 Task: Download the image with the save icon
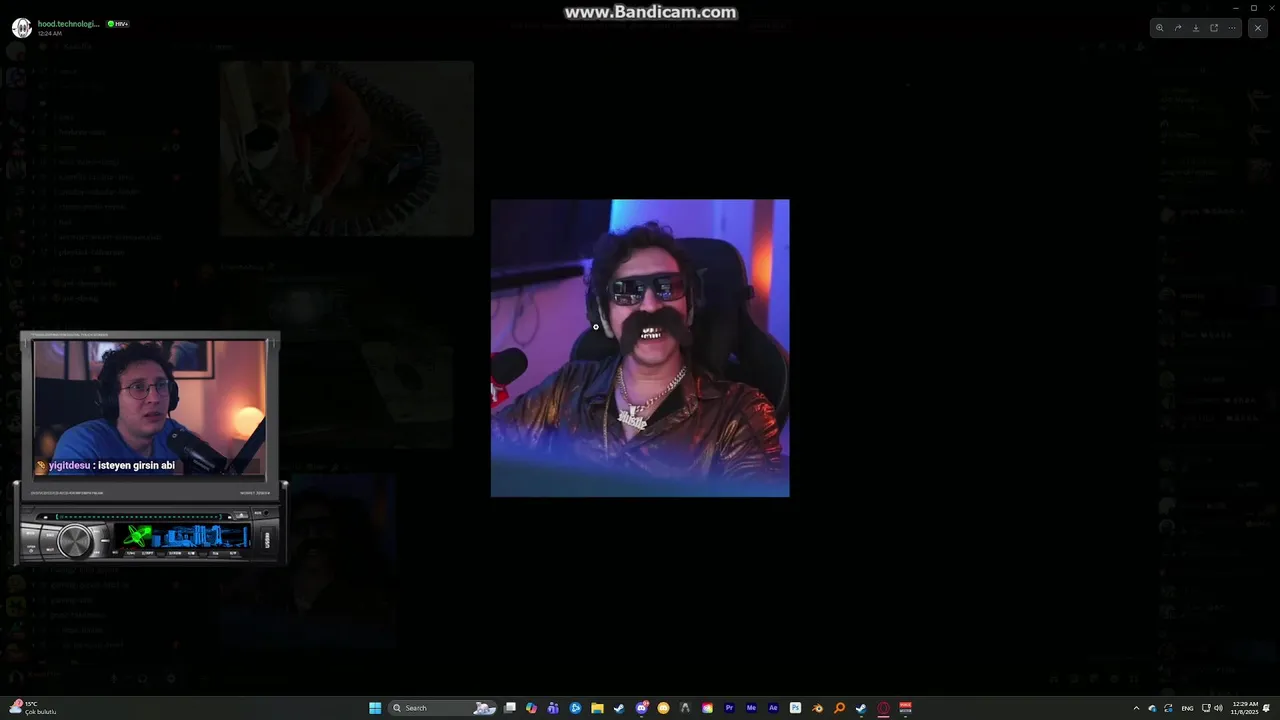pos(1196,28)
